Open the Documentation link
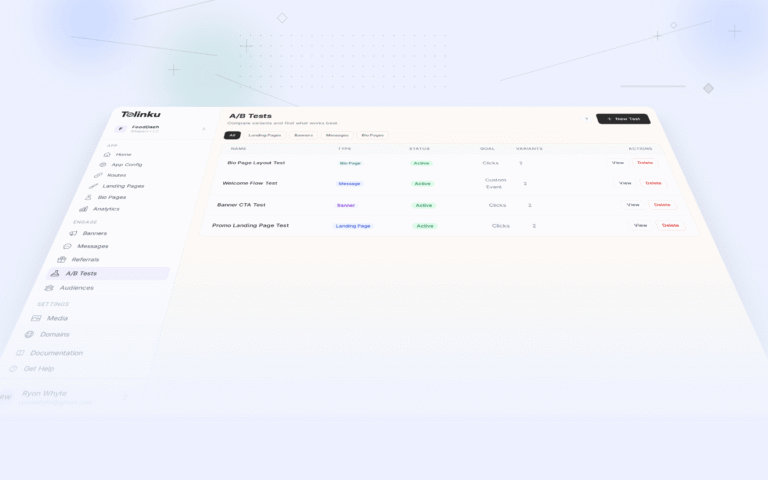Image resolution: width=768 pixels, height=480 pixels. click(x=56, y=353)
